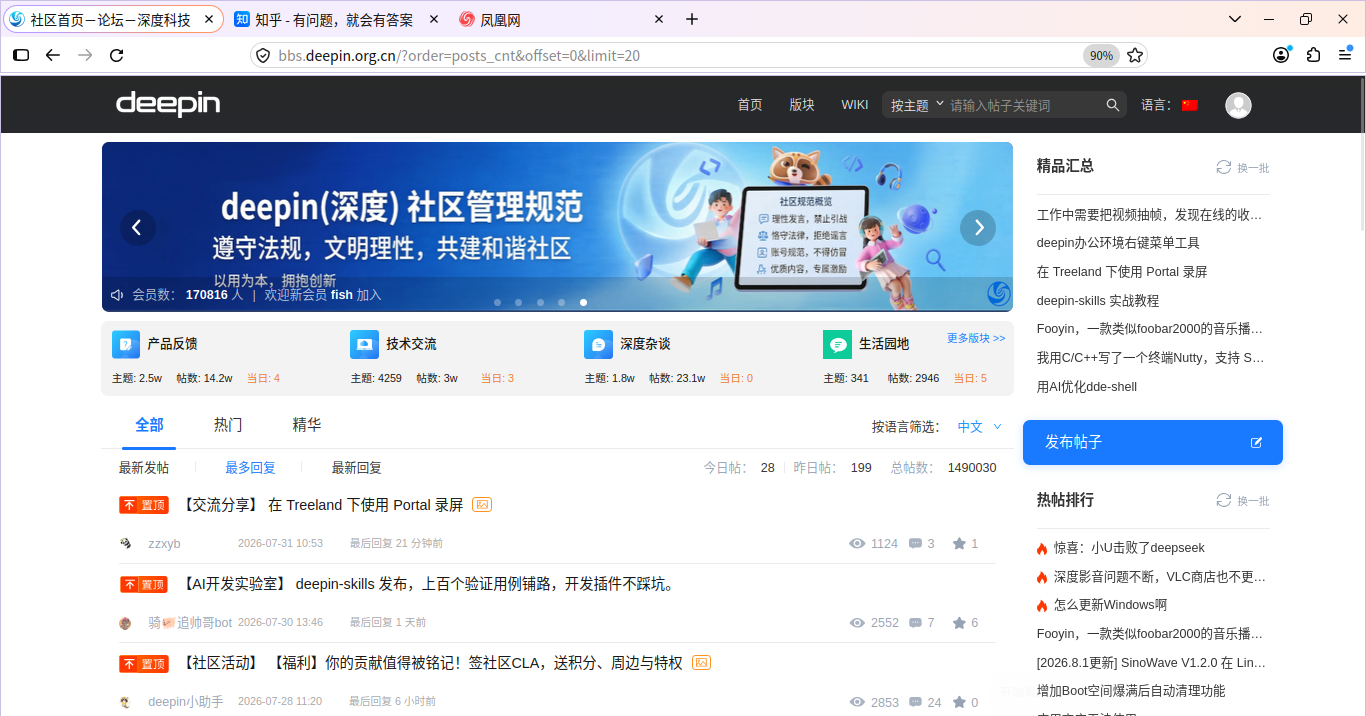Image resolution: width=1366 pixels, height=716 pixels.
Task: Reload the page with the browser refresh button
Action: tap(117, 55)
